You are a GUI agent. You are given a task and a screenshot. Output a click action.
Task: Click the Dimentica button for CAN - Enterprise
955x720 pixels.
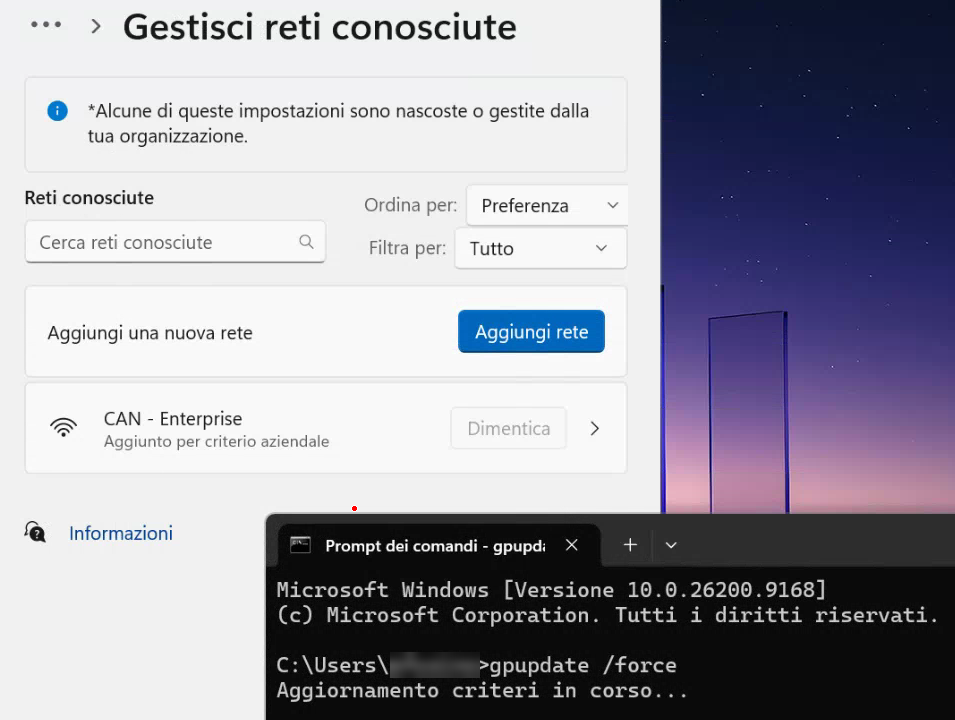point(509,428)
